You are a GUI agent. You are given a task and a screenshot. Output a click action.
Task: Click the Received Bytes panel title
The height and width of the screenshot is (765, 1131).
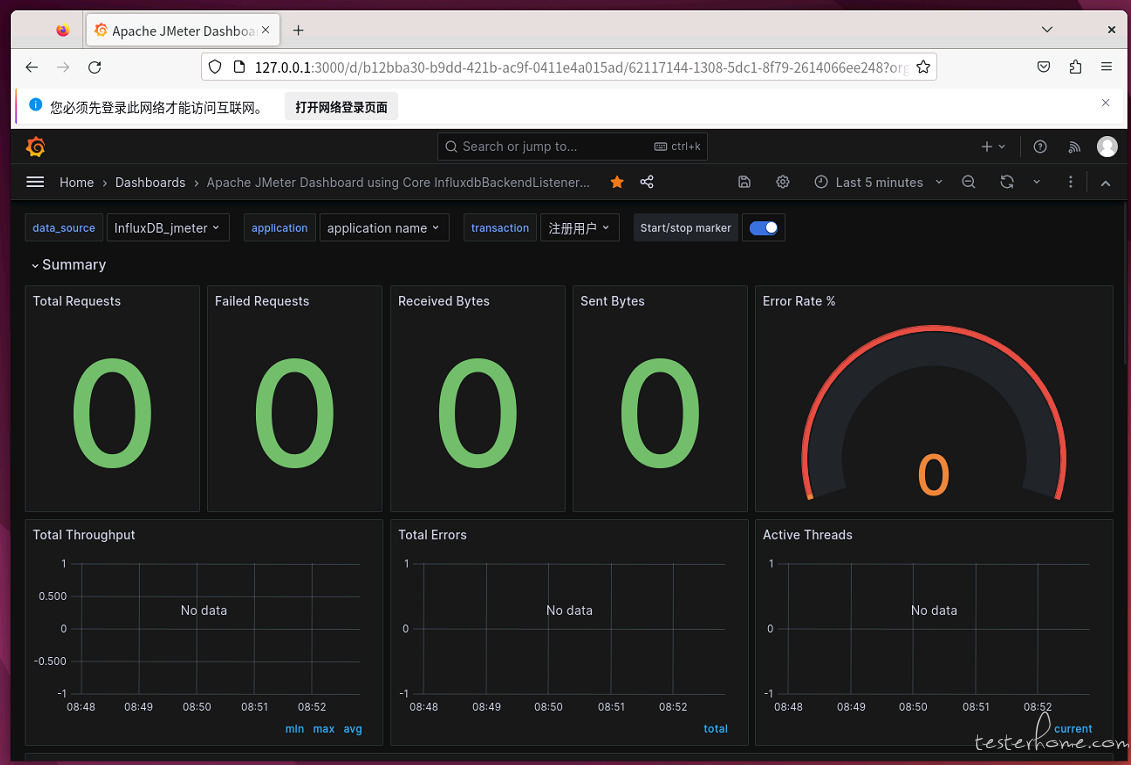coord(444,301)
